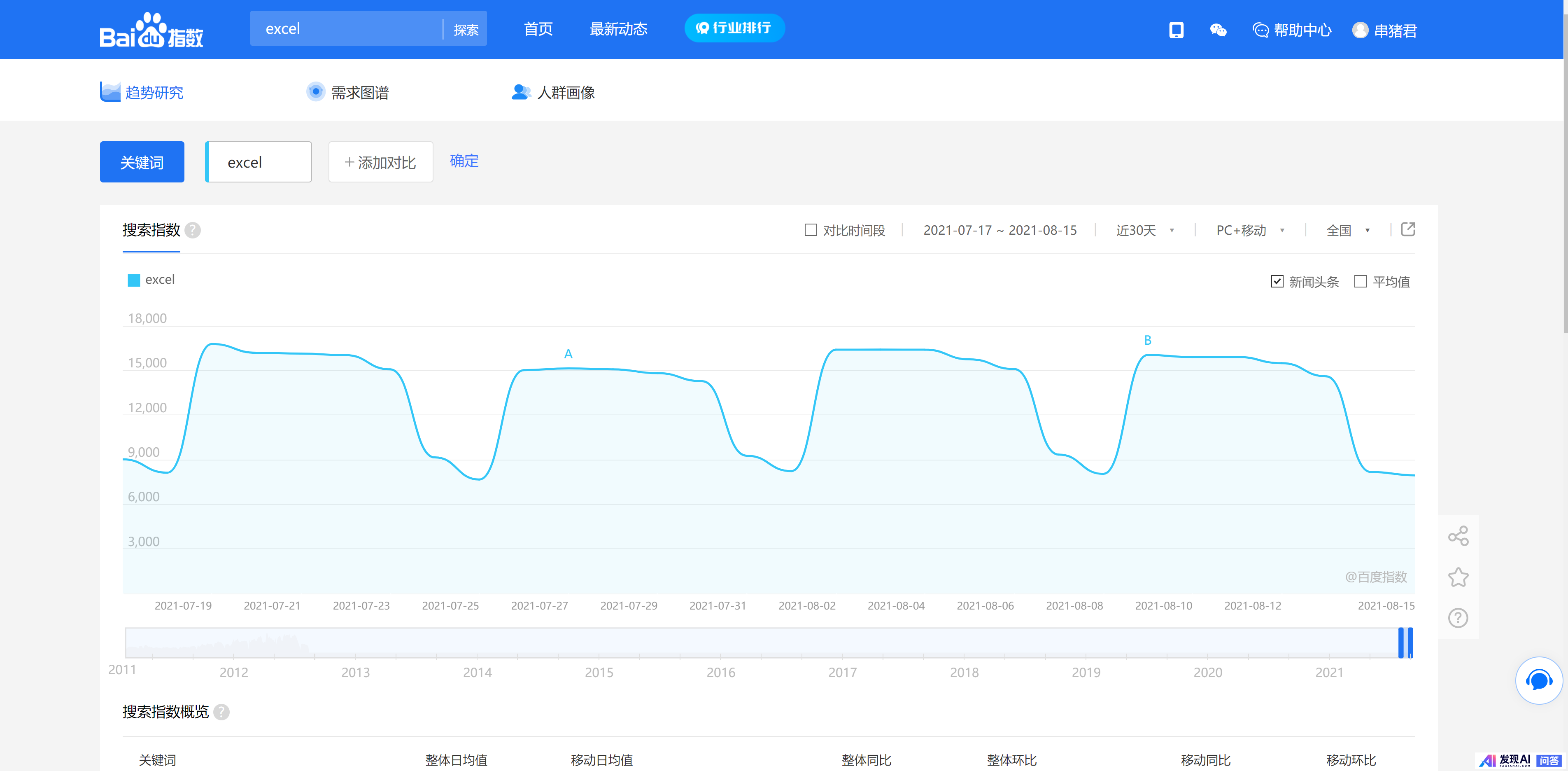Click the 添加对比 button
Viewport: 1568px width, 771px height.
pyautogui.click(x=380, y=162)
